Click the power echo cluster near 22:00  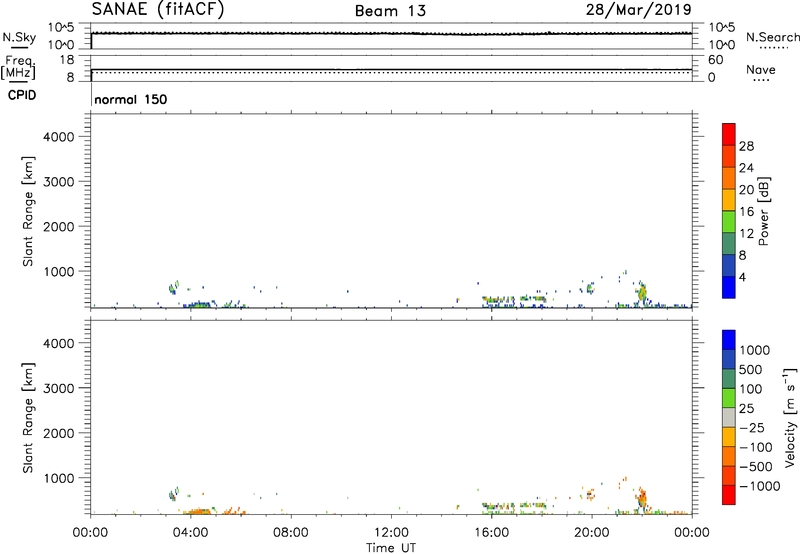[642, 294]
